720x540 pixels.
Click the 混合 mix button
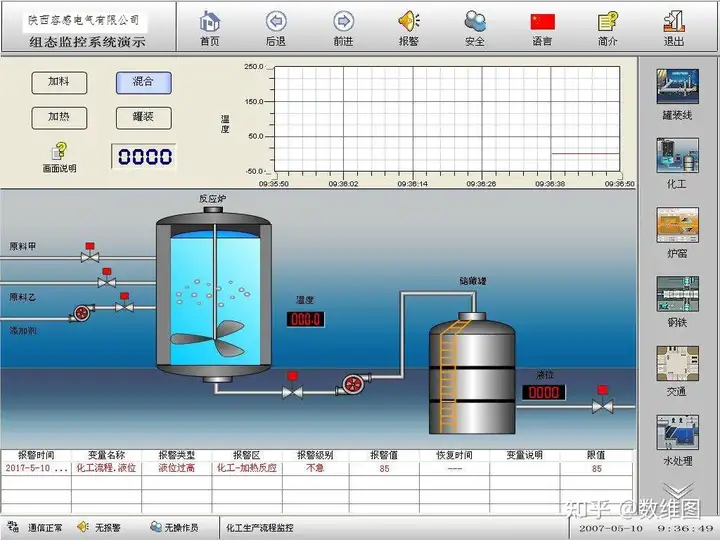144,83
